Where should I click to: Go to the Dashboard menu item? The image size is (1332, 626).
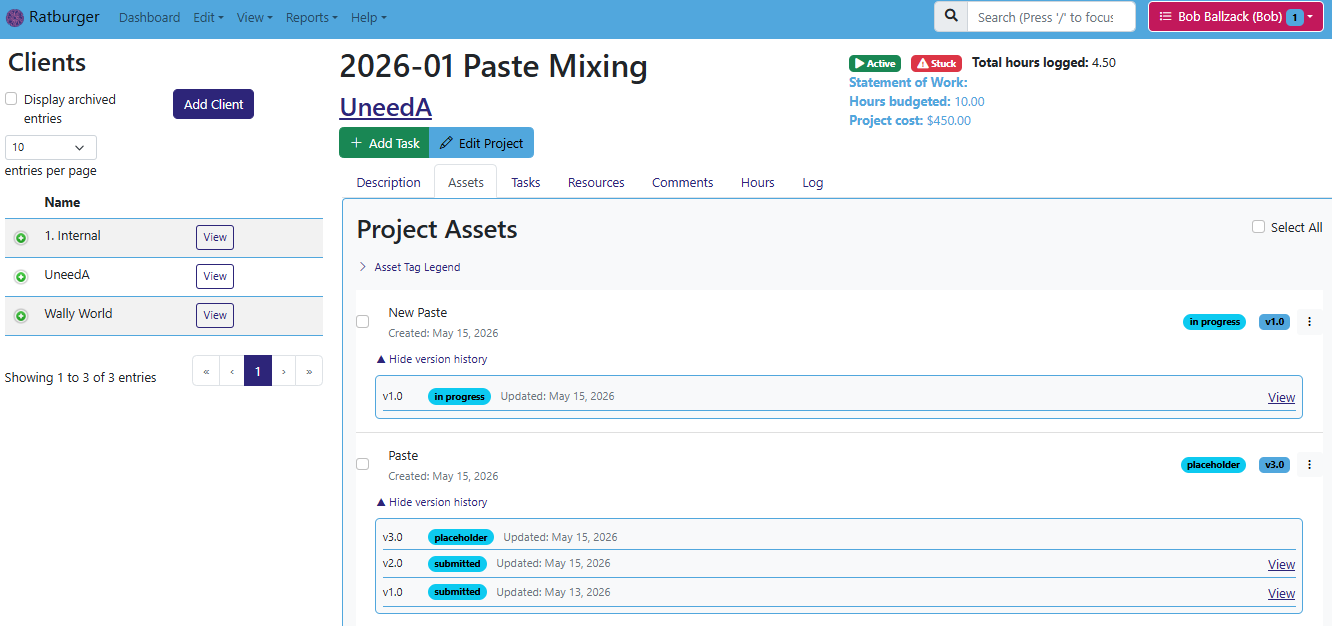click(150, 17)
